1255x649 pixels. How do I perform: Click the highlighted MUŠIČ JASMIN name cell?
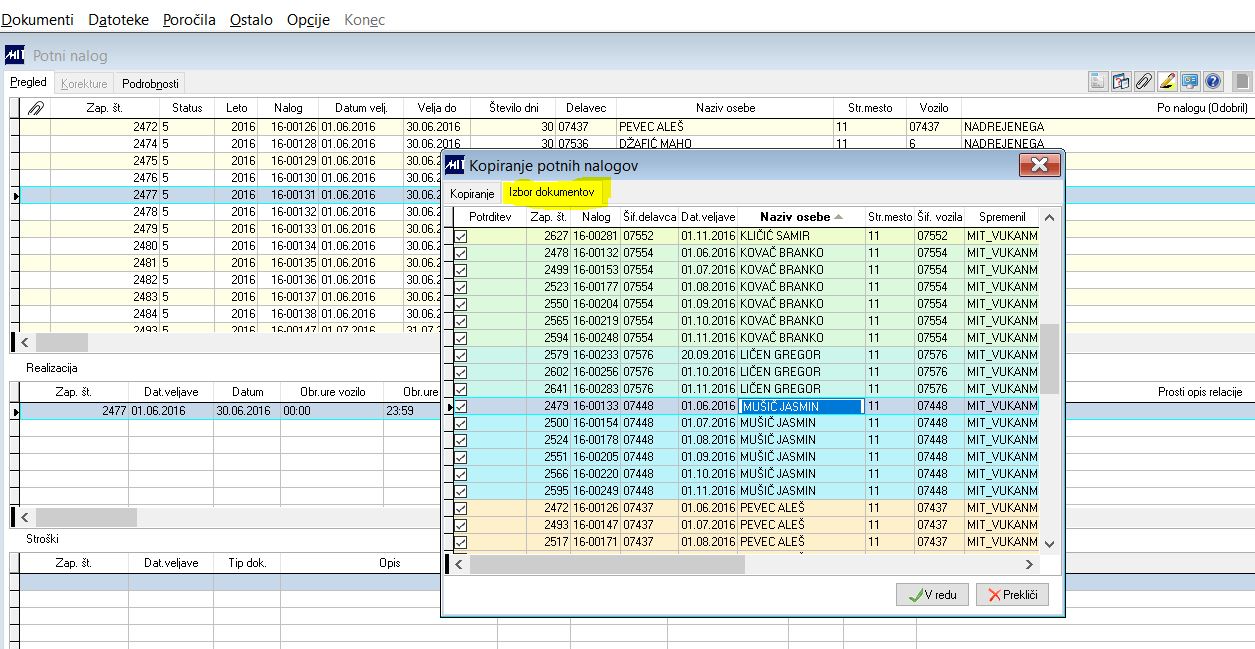click(800, 406)
